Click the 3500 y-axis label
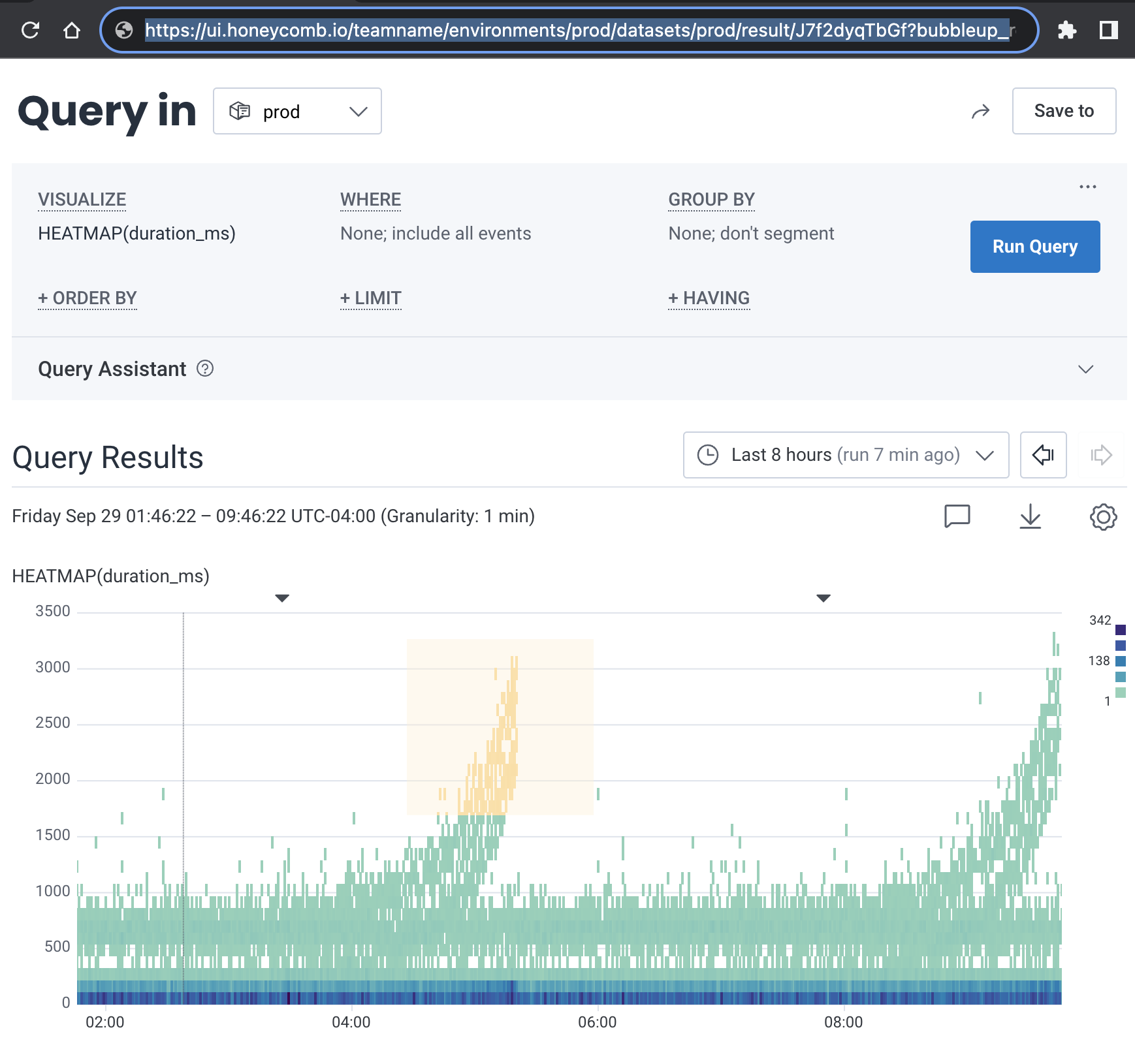 pos(52,612)
